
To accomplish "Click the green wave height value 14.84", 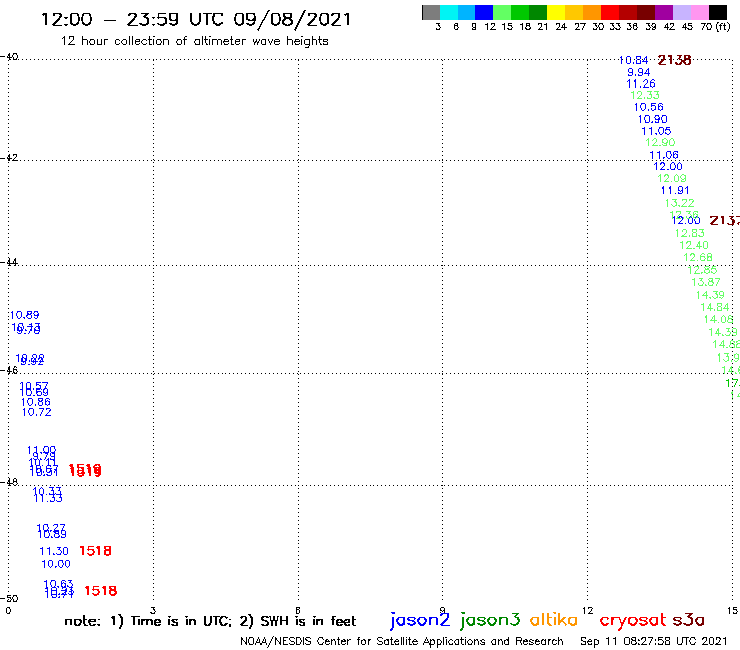I will point(715,307).
